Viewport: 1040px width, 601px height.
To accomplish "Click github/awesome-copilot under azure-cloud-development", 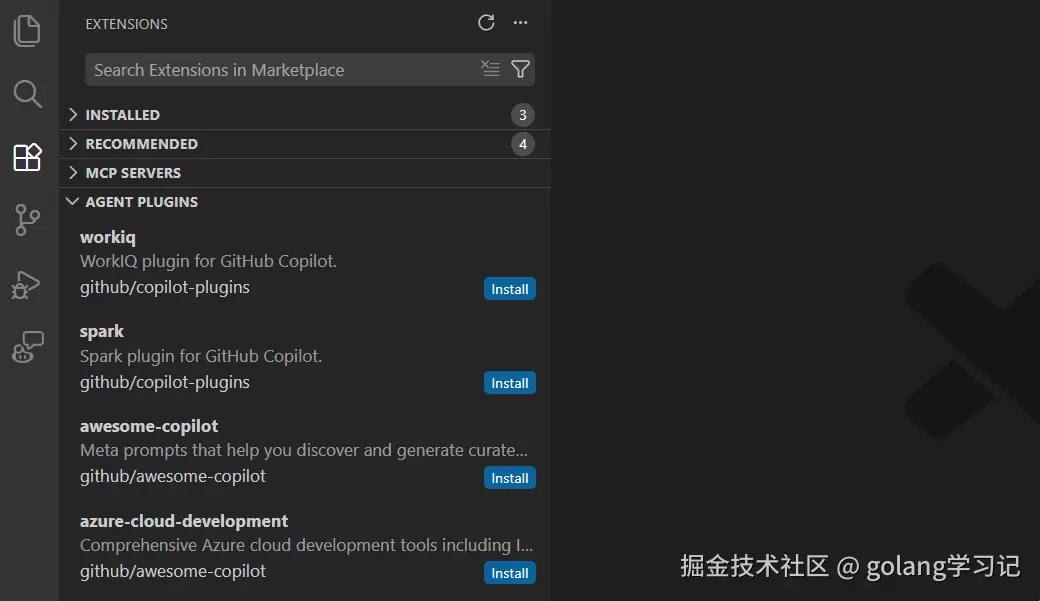I will tap(172, 571).
